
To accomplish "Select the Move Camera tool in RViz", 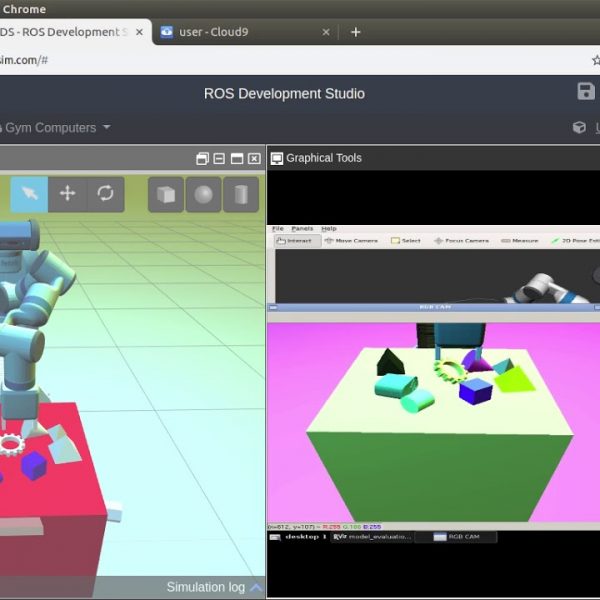I will click(x=351, y=241).
